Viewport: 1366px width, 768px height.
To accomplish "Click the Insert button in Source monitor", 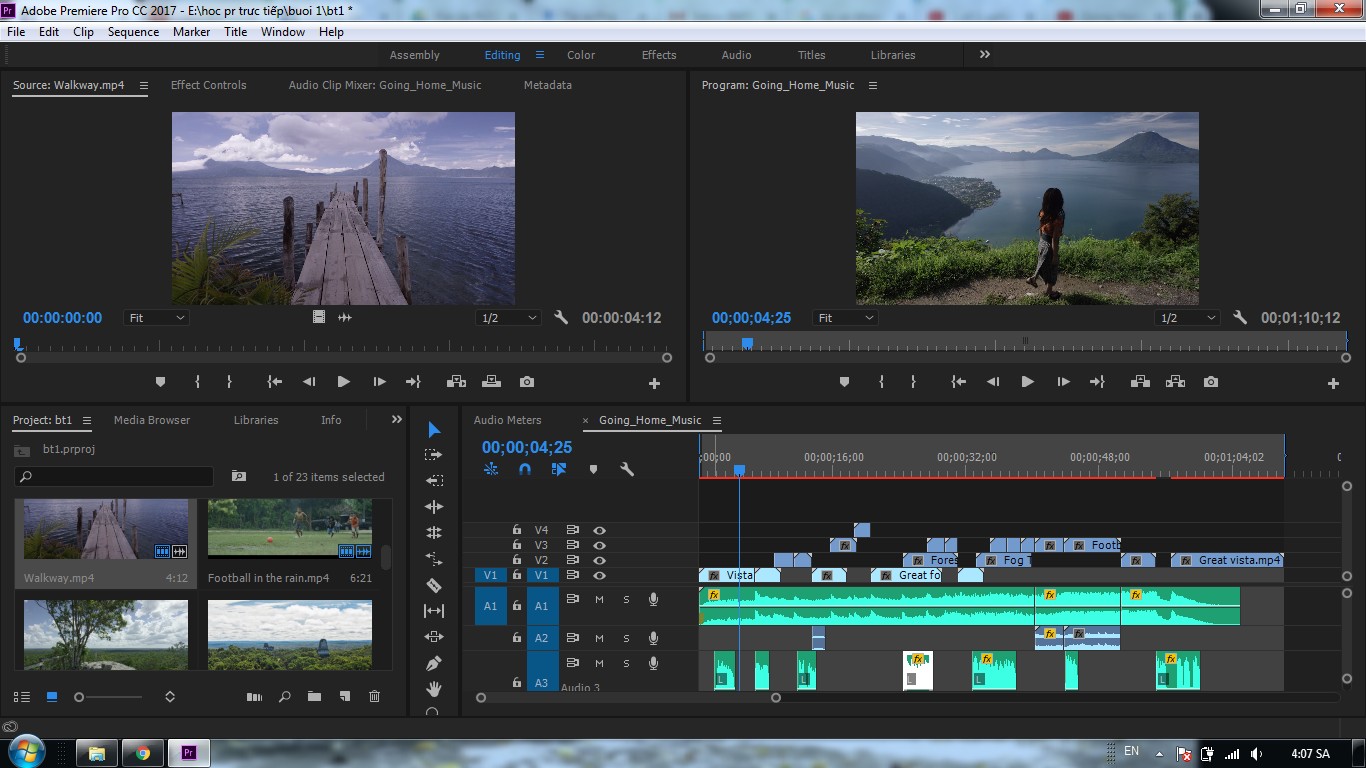I will click(x=456, y=382).
